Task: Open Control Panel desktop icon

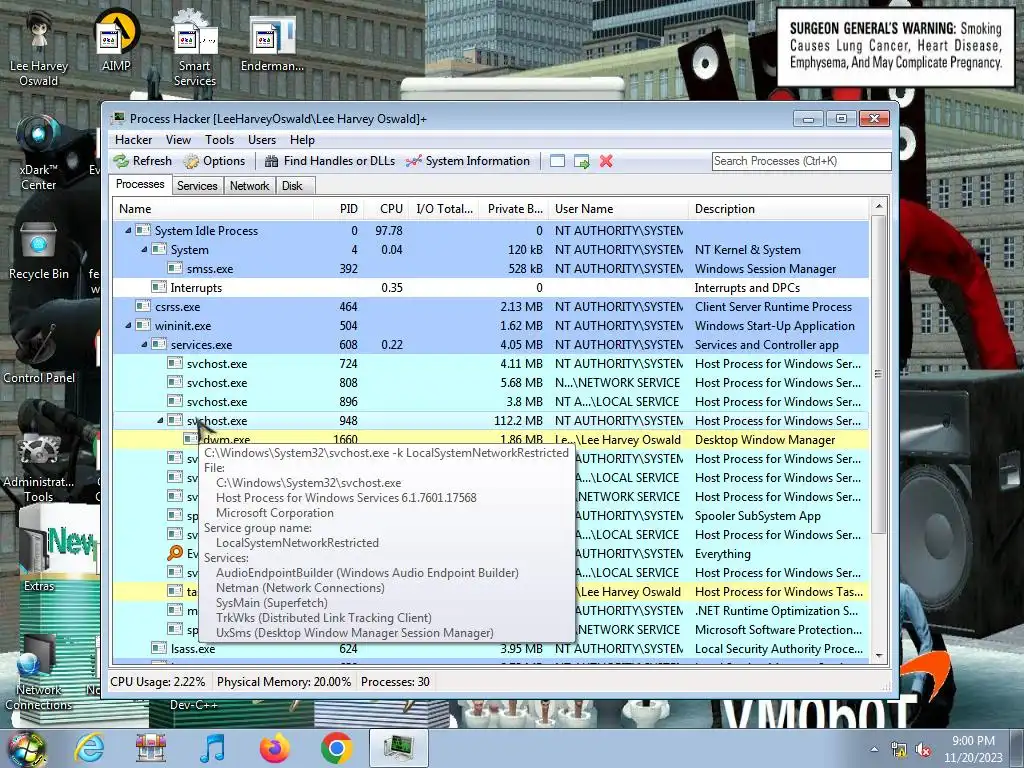Action: pyautogui.click(x=39, y=353)
